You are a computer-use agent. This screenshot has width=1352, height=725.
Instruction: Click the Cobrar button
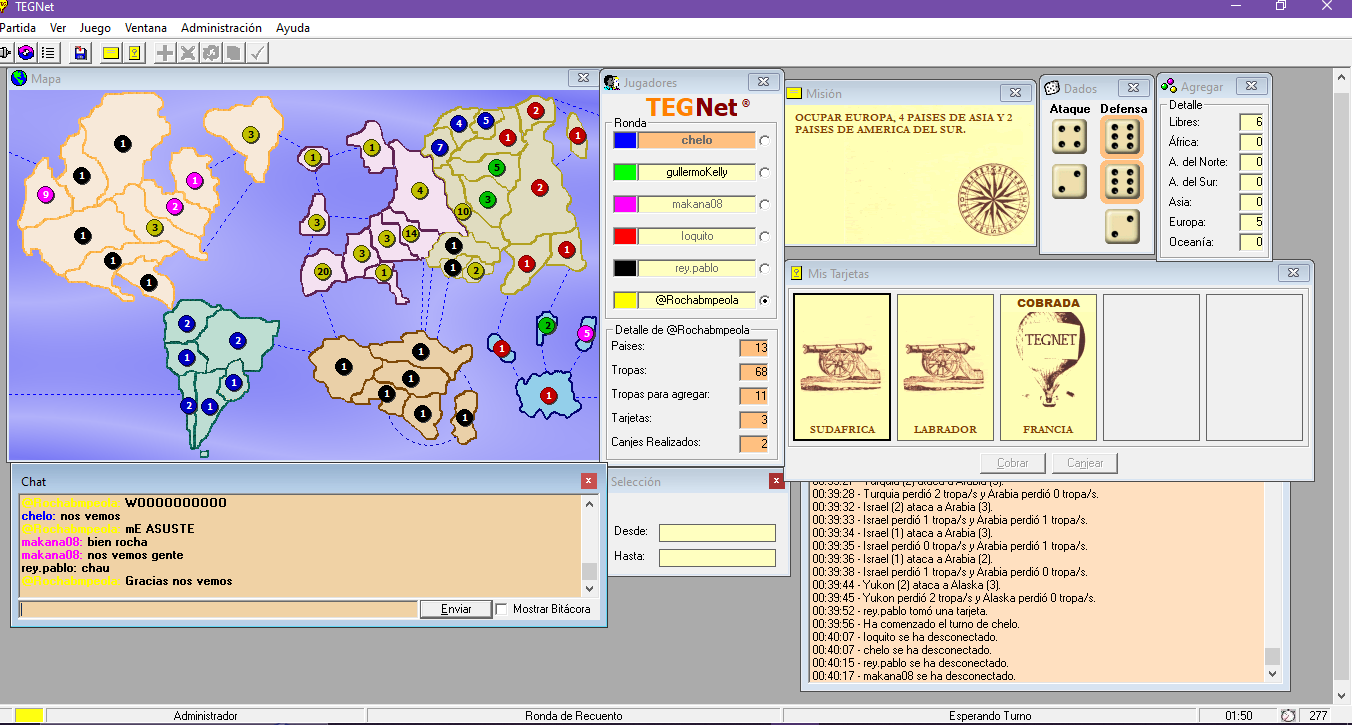1013,463
